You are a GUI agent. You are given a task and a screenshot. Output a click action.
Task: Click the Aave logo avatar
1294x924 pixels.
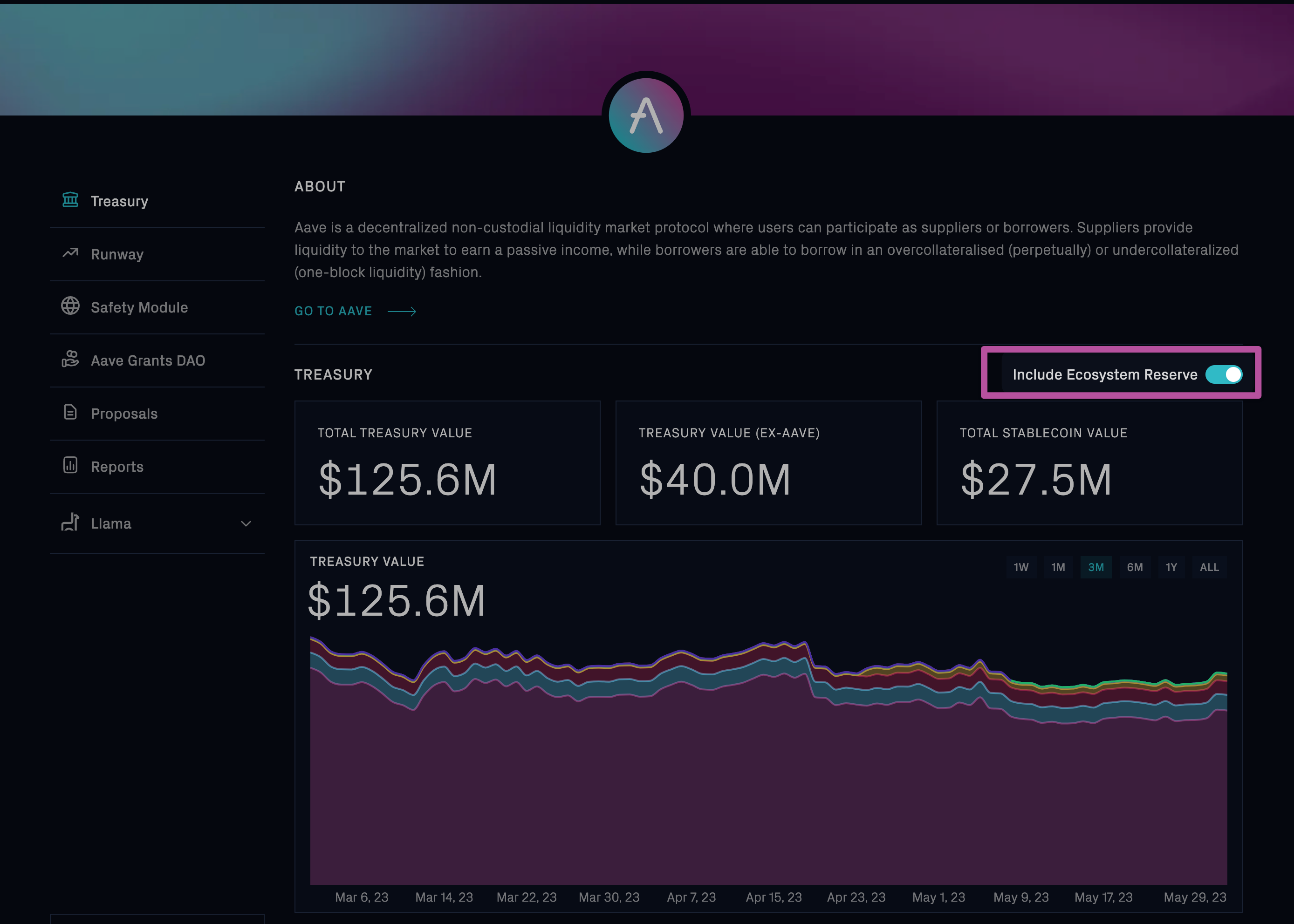[x=646, y=115]
